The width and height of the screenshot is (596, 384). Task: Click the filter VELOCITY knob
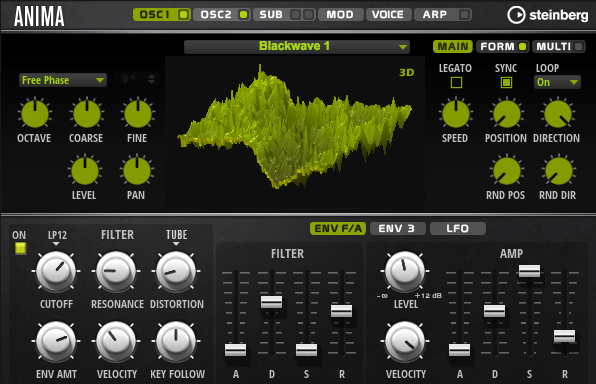116,341
